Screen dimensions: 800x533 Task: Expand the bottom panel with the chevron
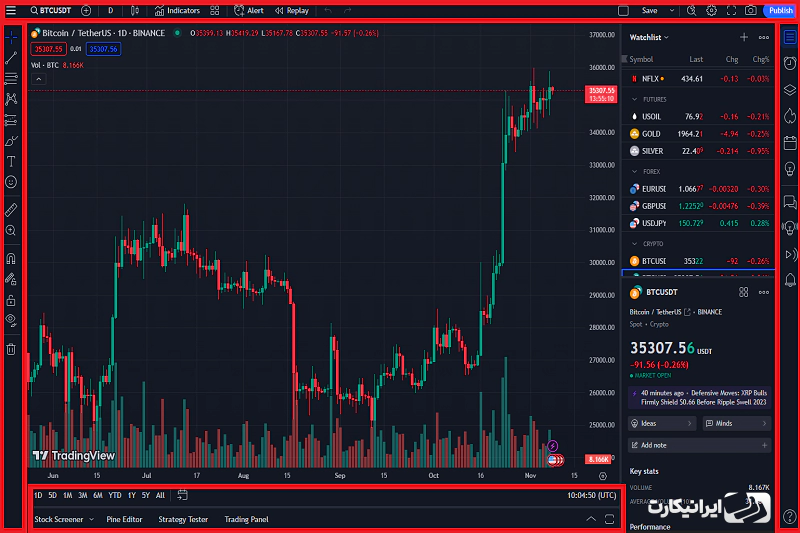point(591,519)
